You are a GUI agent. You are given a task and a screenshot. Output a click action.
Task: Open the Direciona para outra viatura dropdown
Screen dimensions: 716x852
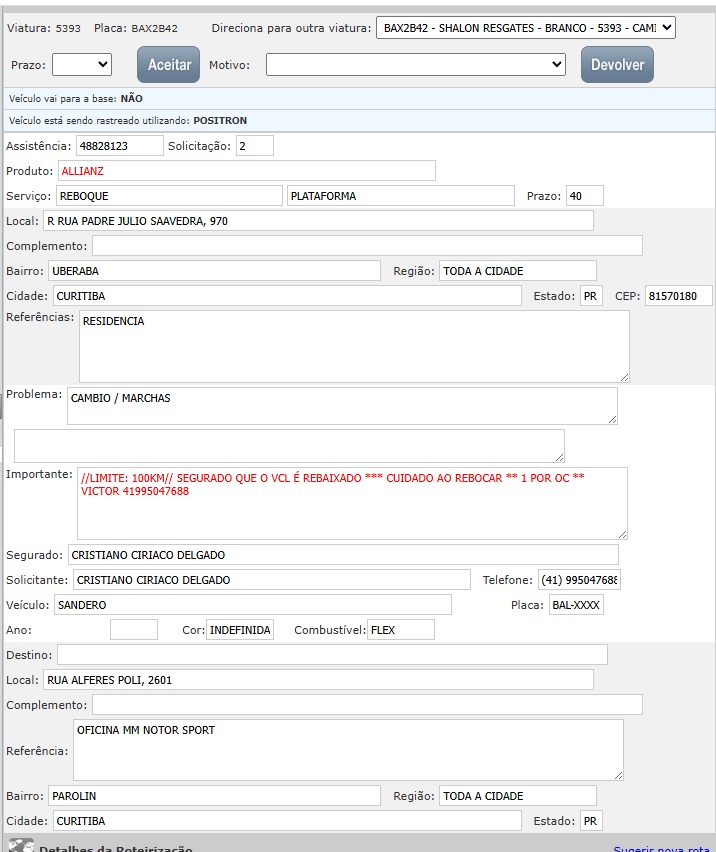[x=526, y=28]
